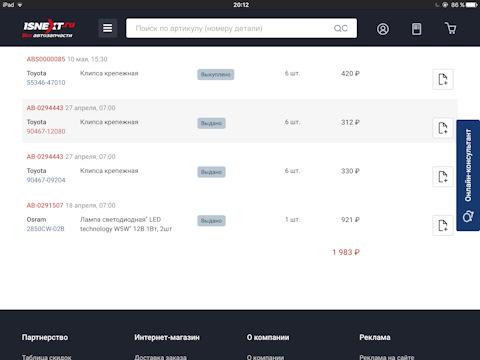Viewport: 480px width, 360px height.
Task: Open part number 55346-47010 link
Action: (x=46, y=83)
